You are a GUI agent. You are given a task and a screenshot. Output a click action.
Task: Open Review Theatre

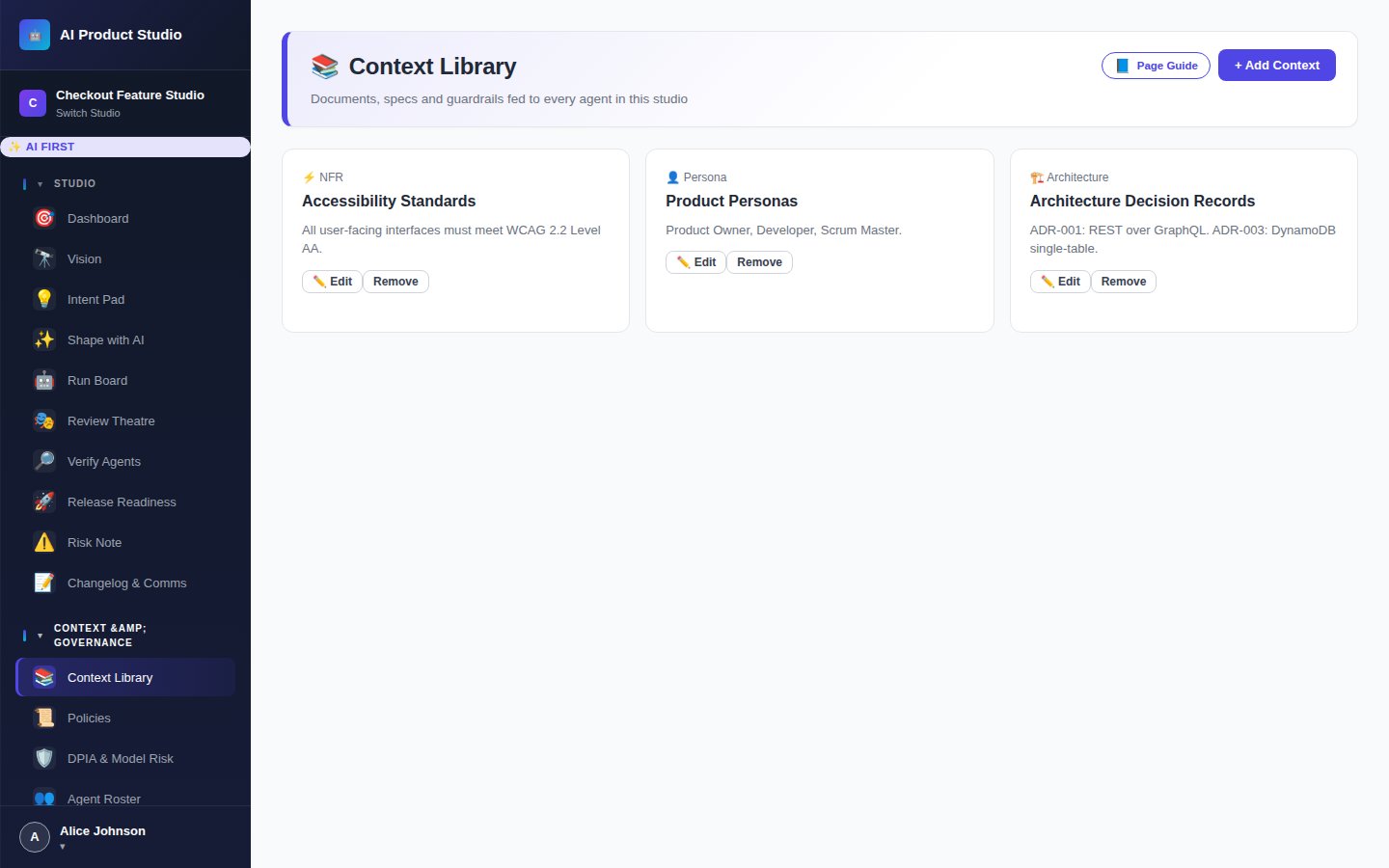(125, 420)
